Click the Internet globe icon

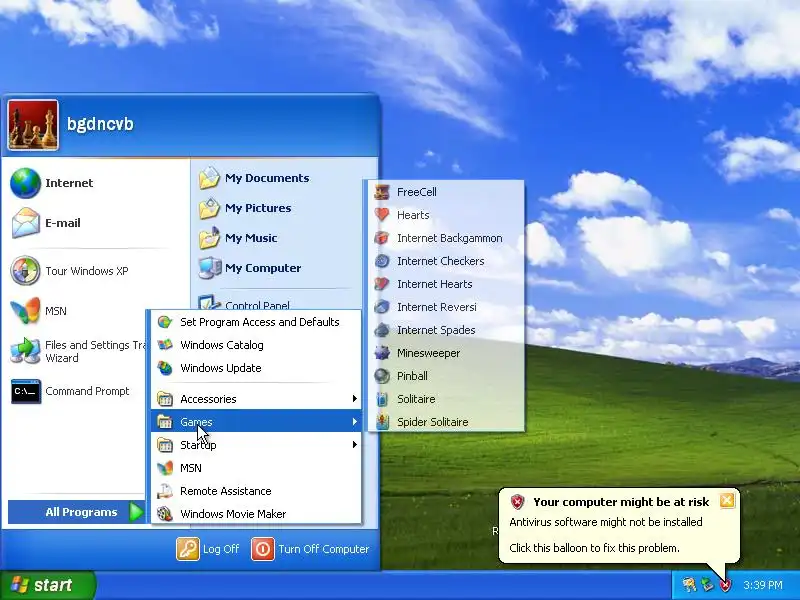25,183
